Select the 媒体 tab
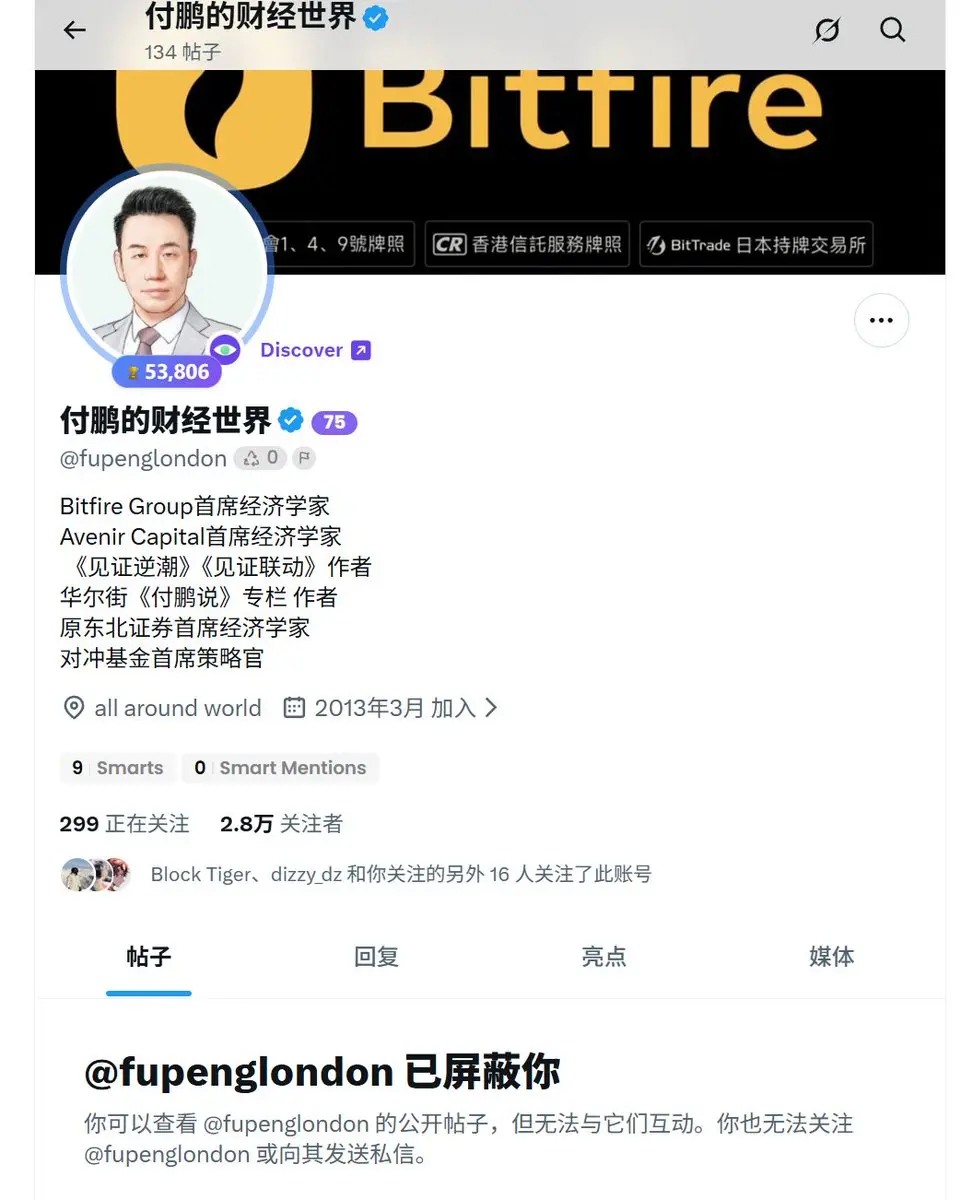Screen dimensions: 973x1200 coord(831,957)
